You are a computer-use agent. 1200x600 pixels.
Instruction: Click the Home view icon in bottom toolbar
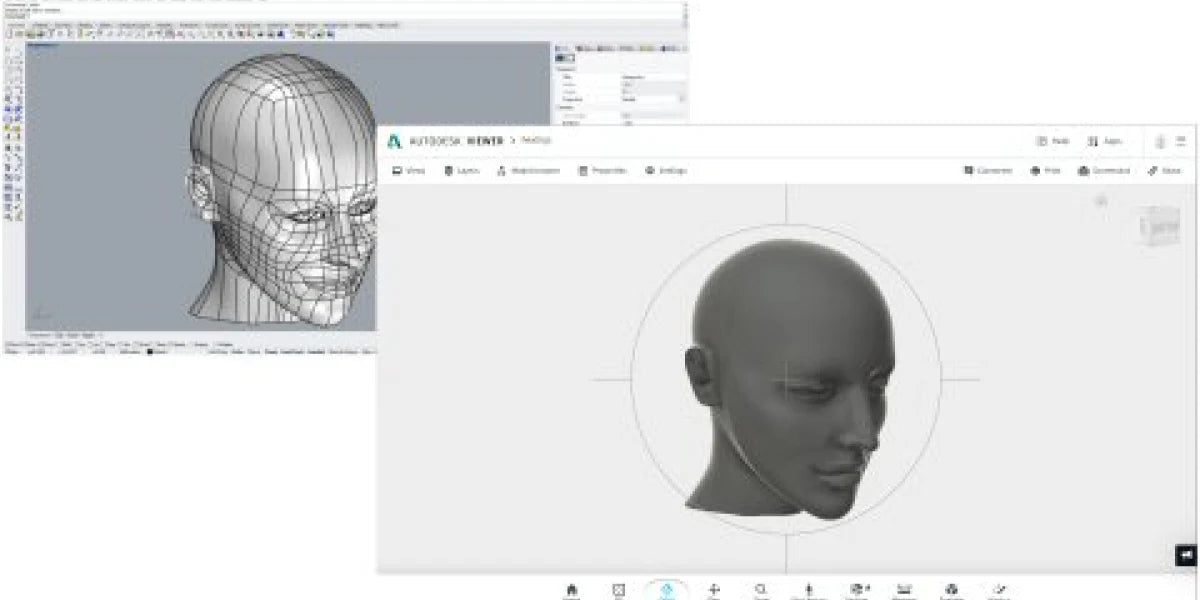(x=571, y=590)
